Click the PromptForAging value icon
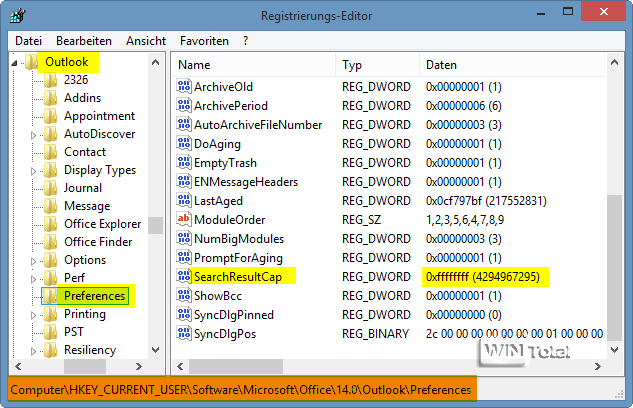The height and width of the screenshot is (408, 633). 184,257
